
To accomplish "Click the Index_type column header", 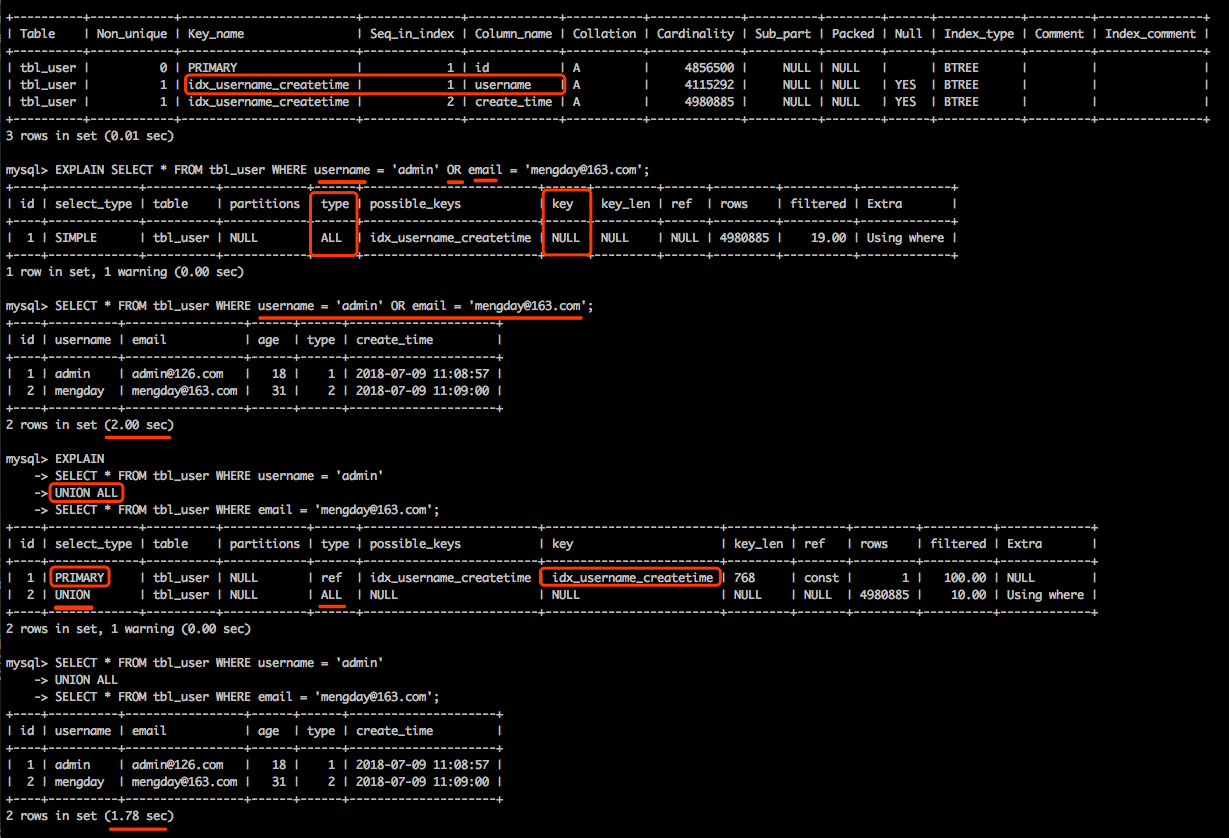I will coord(979,34).
